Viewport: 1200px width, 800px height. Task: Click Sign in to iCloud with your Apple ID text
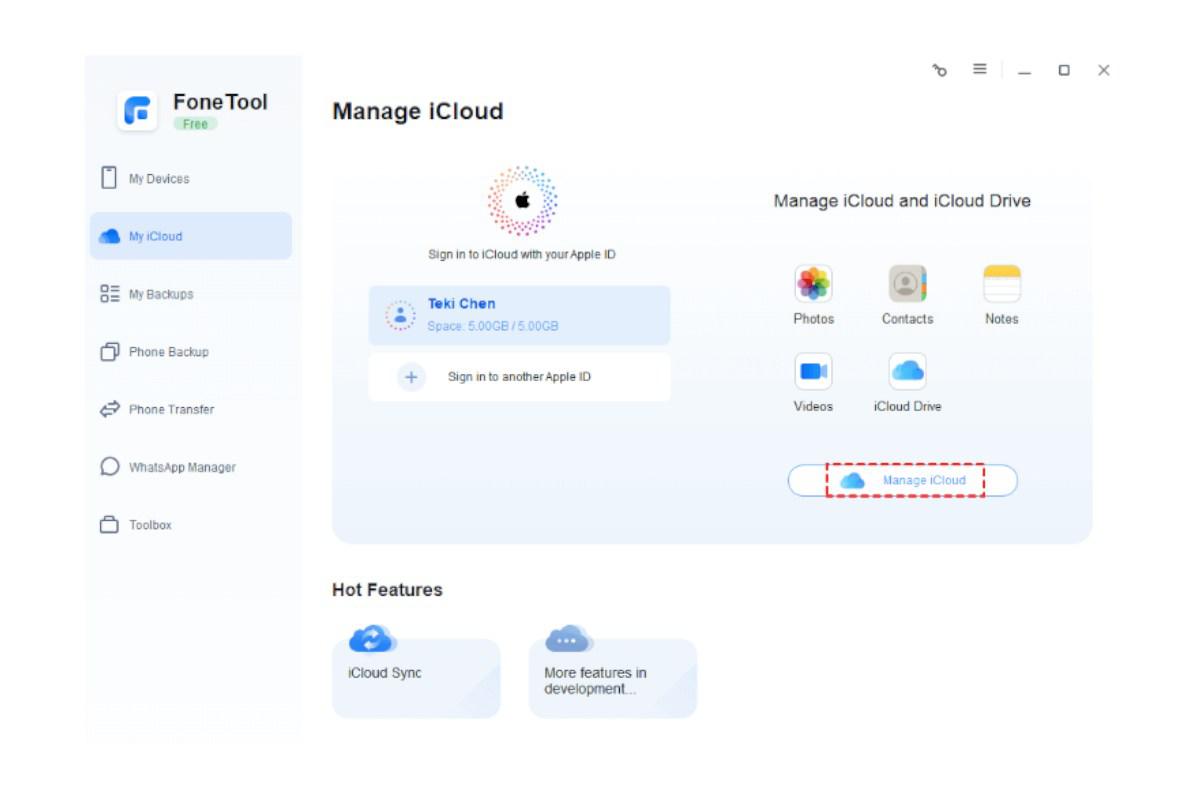pyautogui.click(x=522, y=255)
